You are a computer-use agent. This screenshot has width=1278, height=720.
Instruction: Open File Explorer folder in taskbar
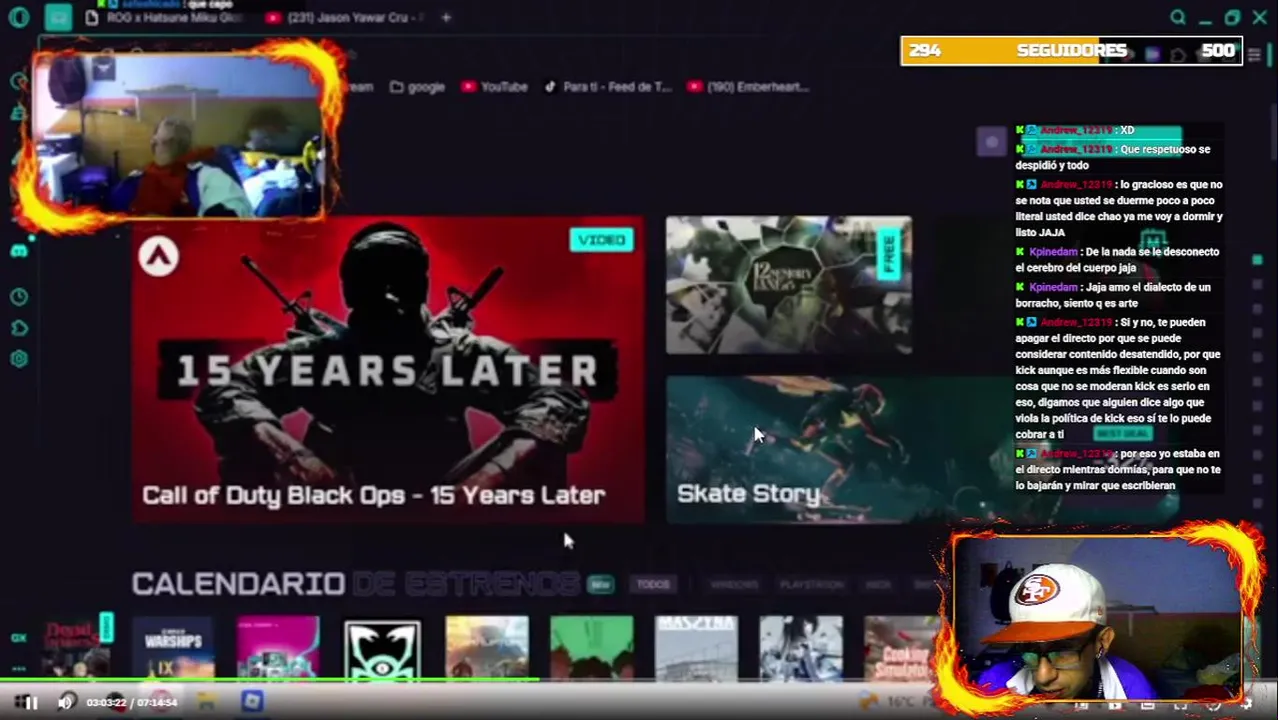pos(206,702)
